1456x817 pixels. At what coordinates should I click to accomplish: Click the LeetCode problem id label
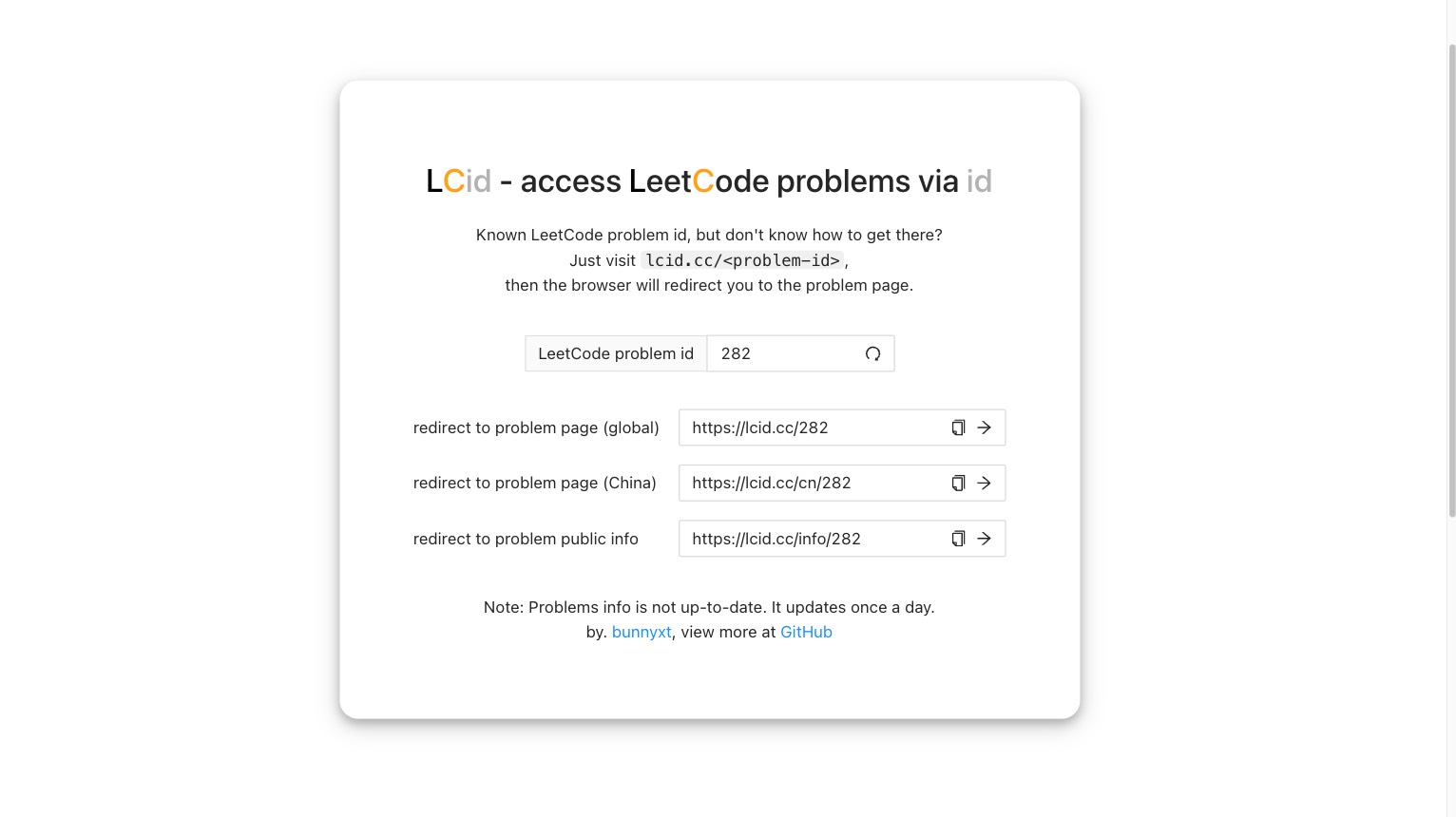coord(616,353)
